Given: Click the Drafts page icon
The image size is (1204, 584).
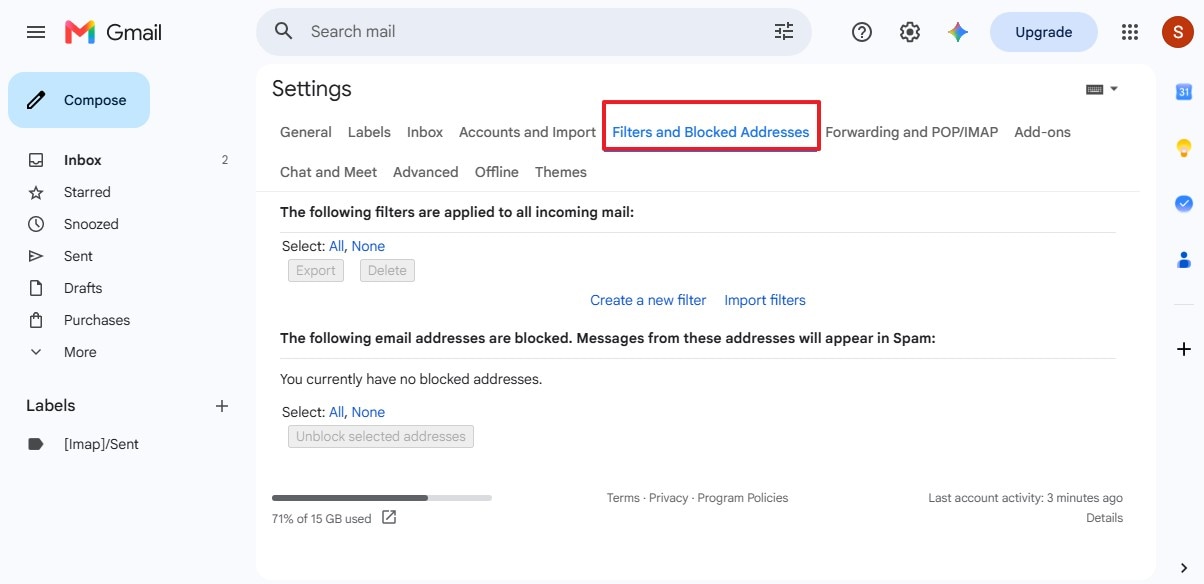Looking at the screenshot, I should pos(36,288).
